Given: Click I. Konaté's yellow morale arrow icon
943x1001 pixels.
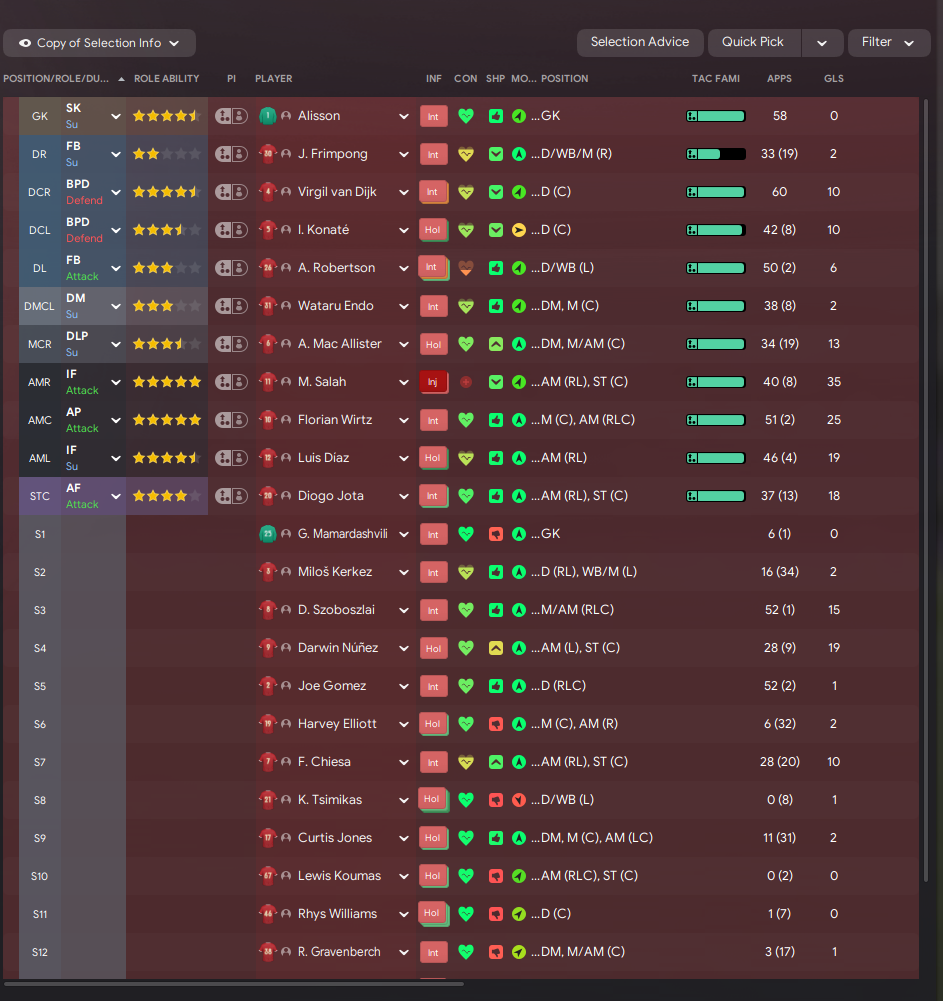Looking at the screenshot, I should point(519,230).
